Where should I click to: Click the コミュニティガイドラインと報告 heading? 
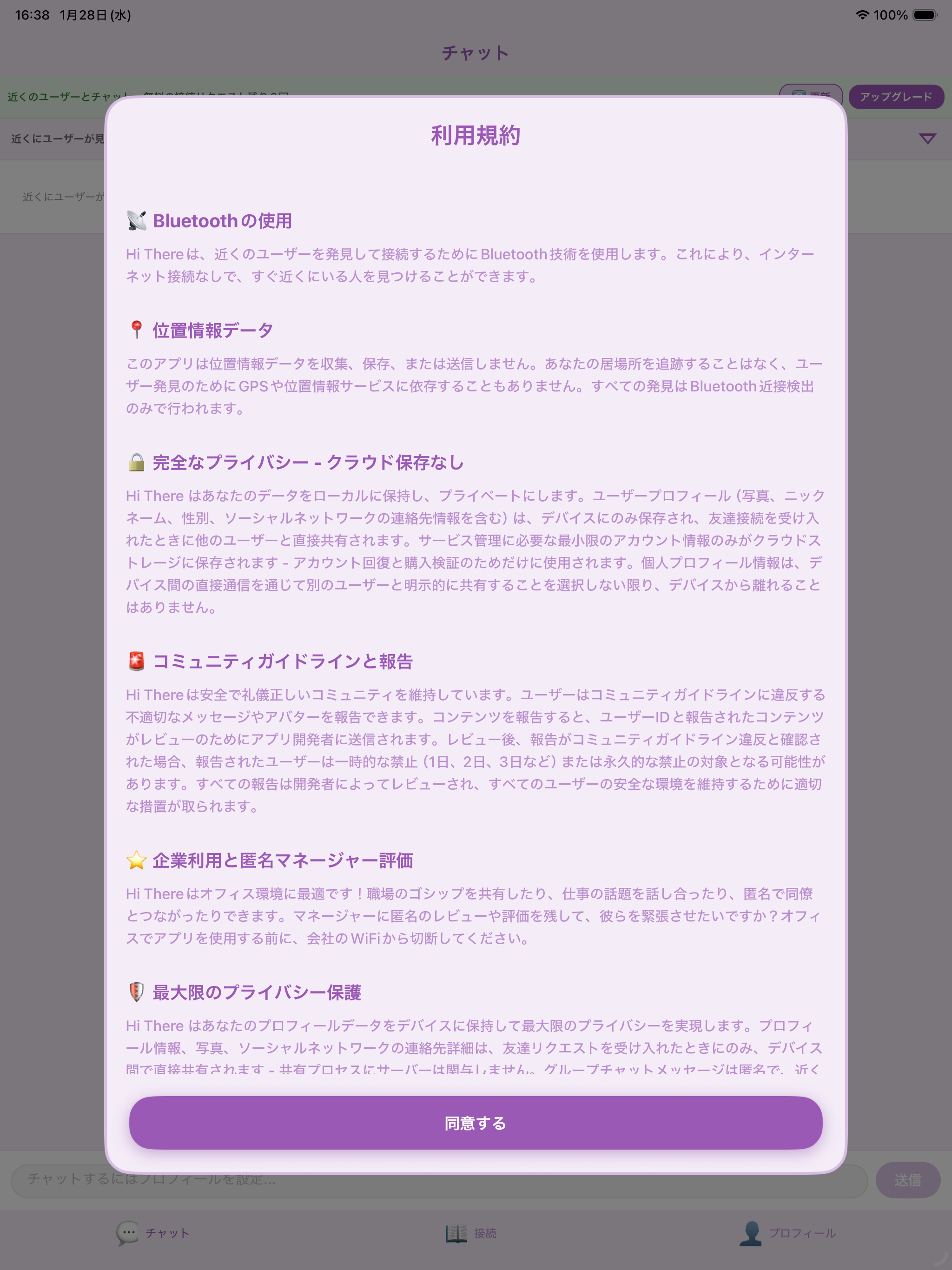coord(283,661)
